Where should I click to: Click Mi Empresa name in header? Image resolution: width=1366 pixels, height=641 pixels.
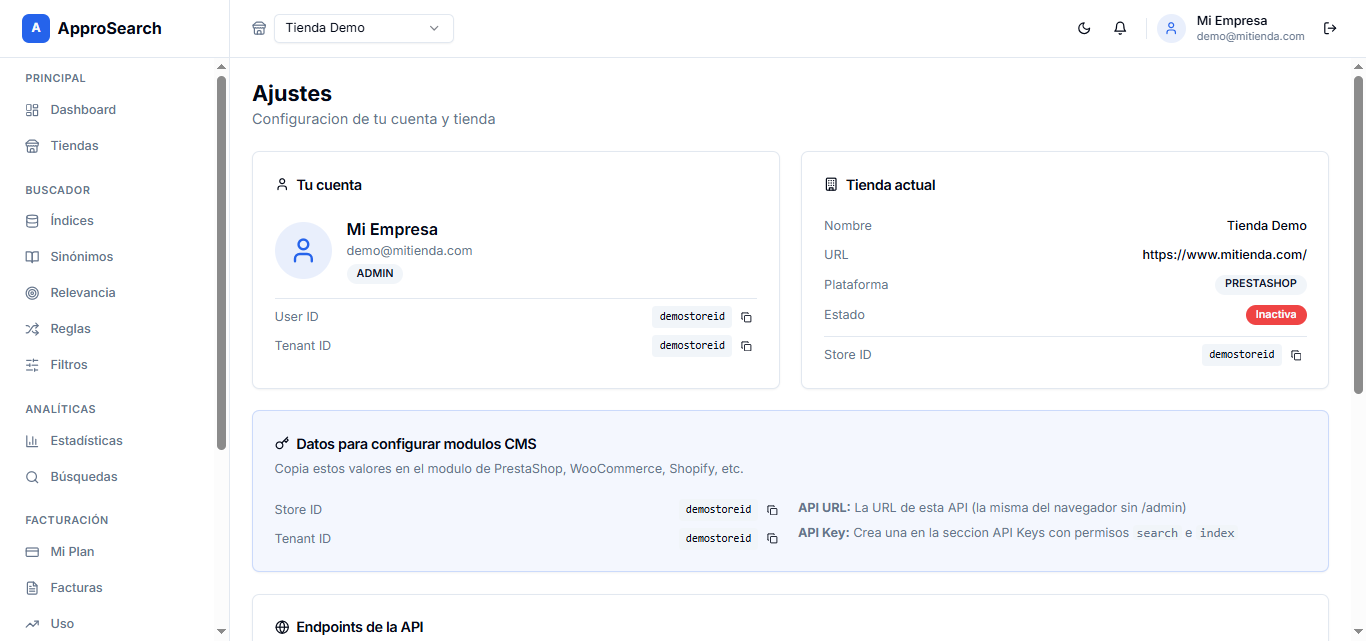(x=1232, y=20)
